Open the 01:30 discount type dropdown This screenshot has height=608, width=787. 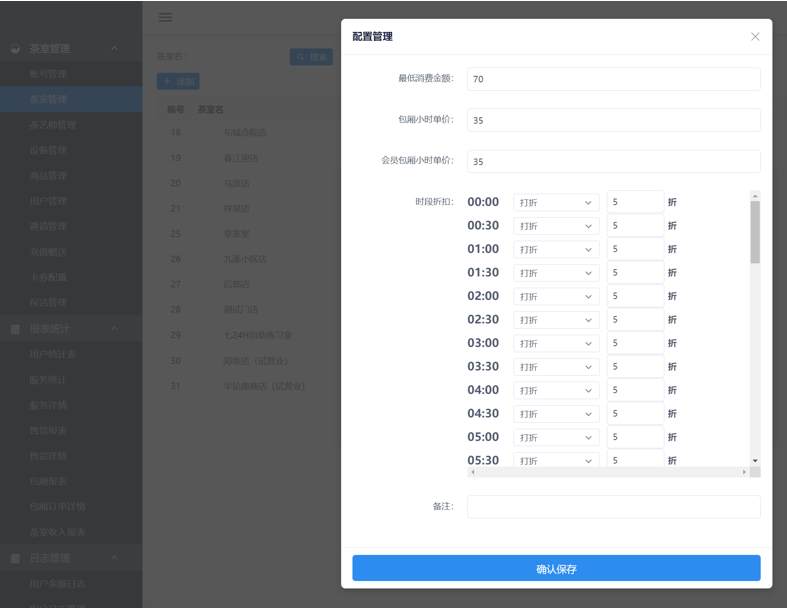(x=556, y=273)
